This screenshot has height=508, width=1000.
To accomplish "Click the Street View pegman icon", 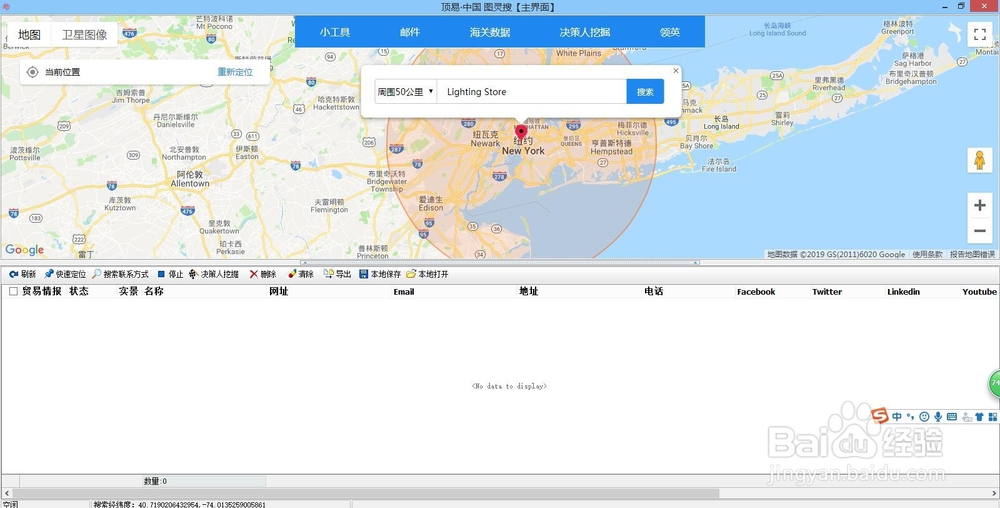I will 980,160.
